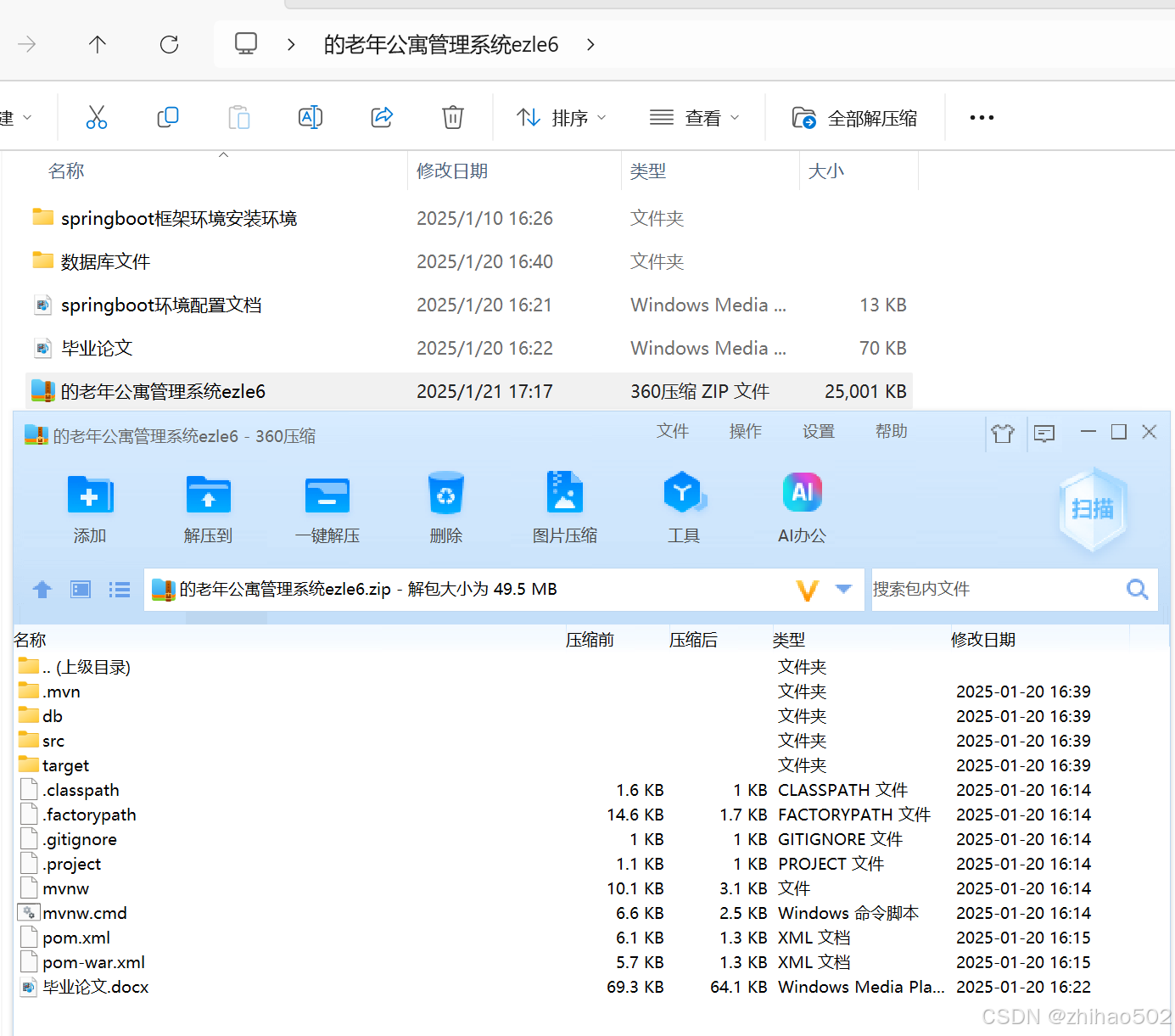The height and width of the screenshot is (1036, 1175).
Task: Click the Explorer Refresh button
Action: (169, 44)
